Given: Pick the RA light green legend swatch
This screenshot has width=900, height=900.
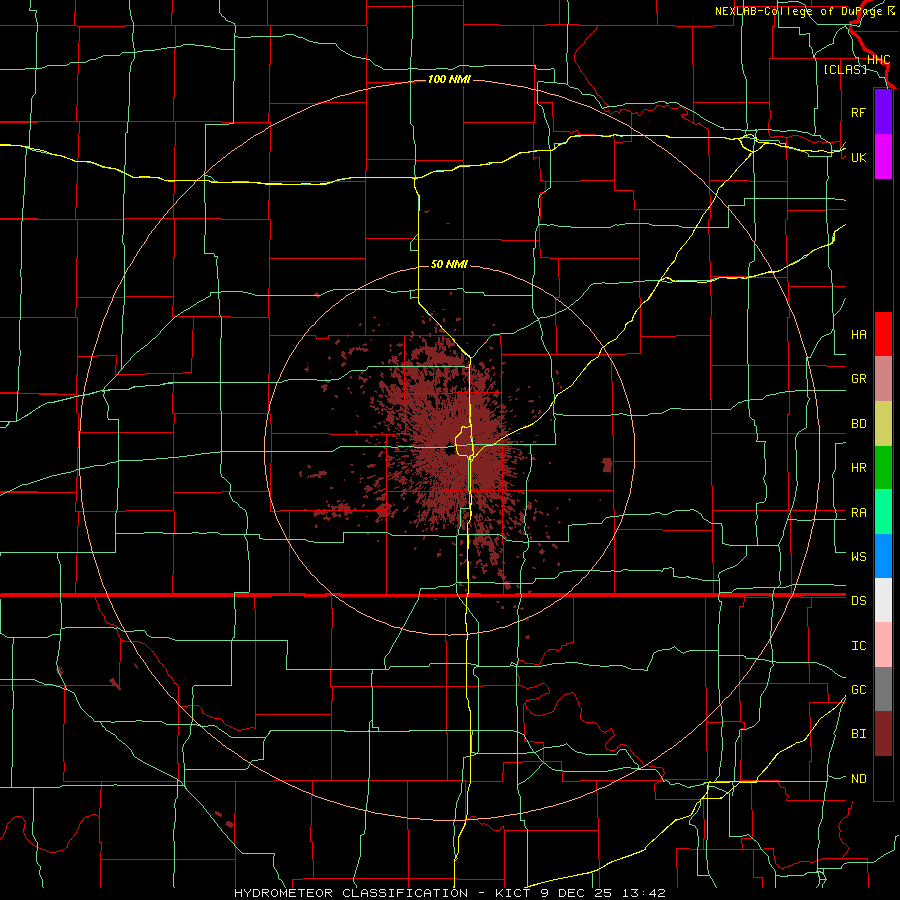Looking at the screenshot, I should [x=883, y=512].
